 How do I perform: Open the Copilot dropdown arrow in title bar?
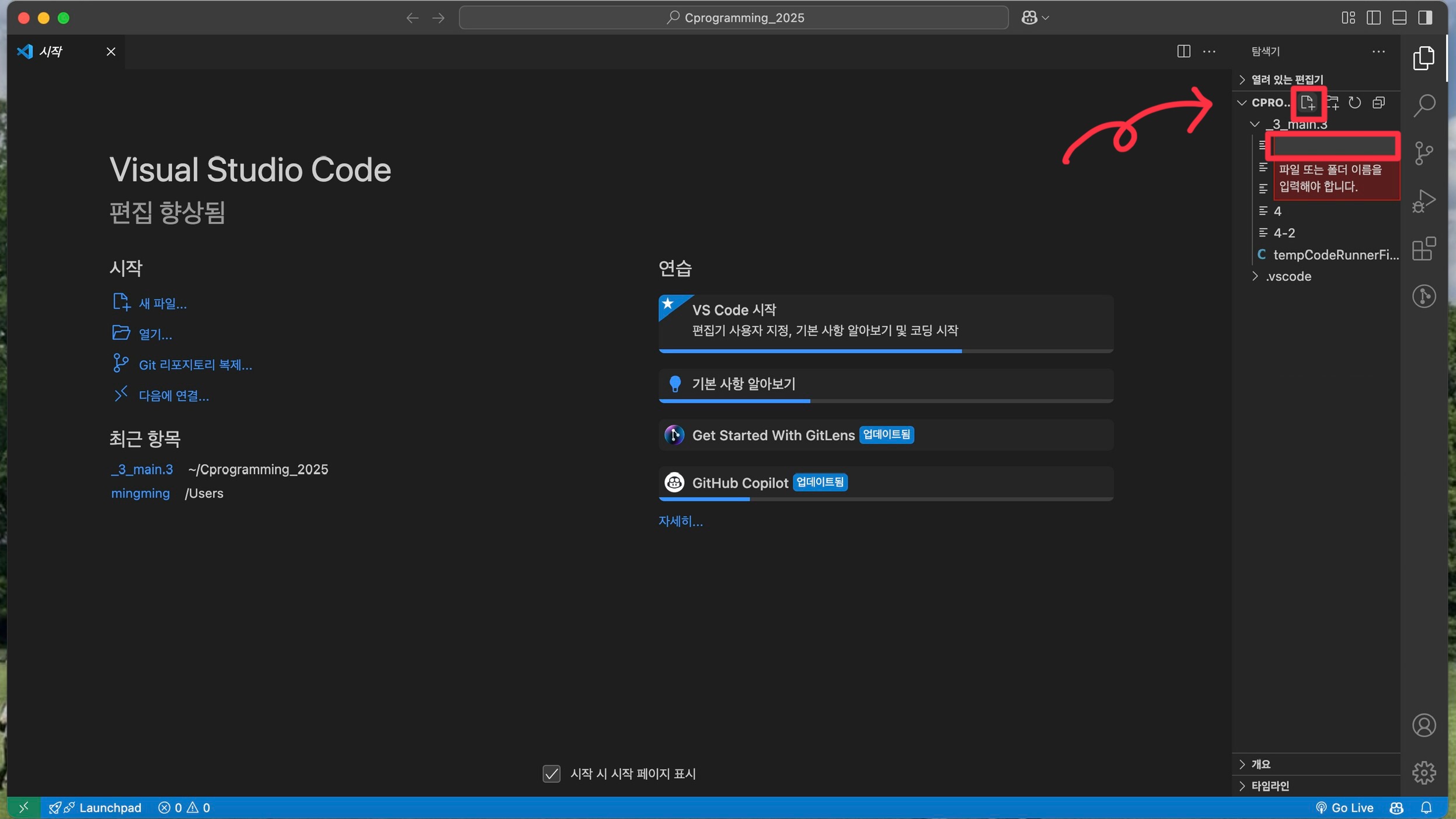click(1045, 18)
